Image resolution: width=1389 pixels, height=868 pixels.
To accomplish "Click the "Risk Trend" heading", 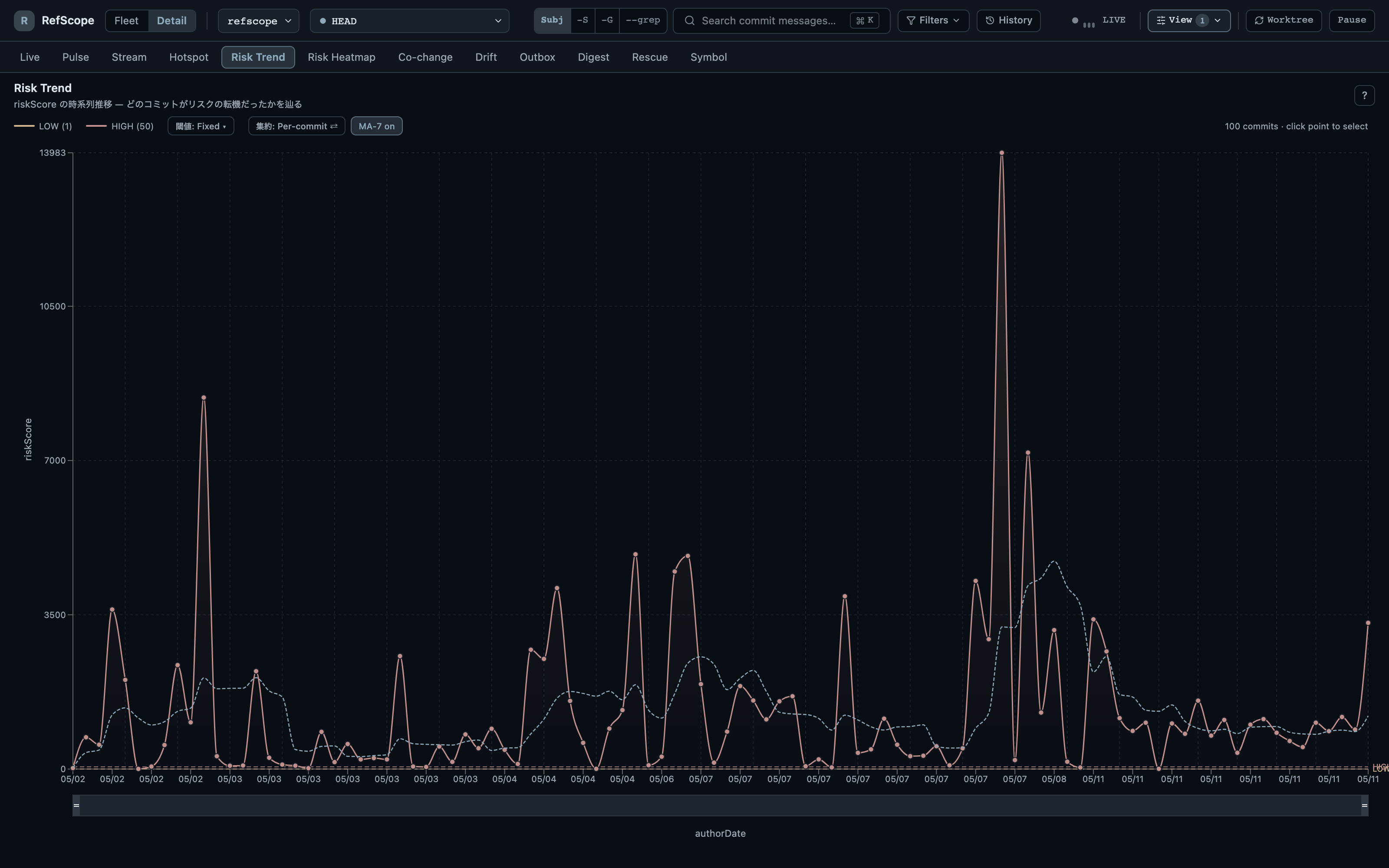I will click(x=43, y=88).
